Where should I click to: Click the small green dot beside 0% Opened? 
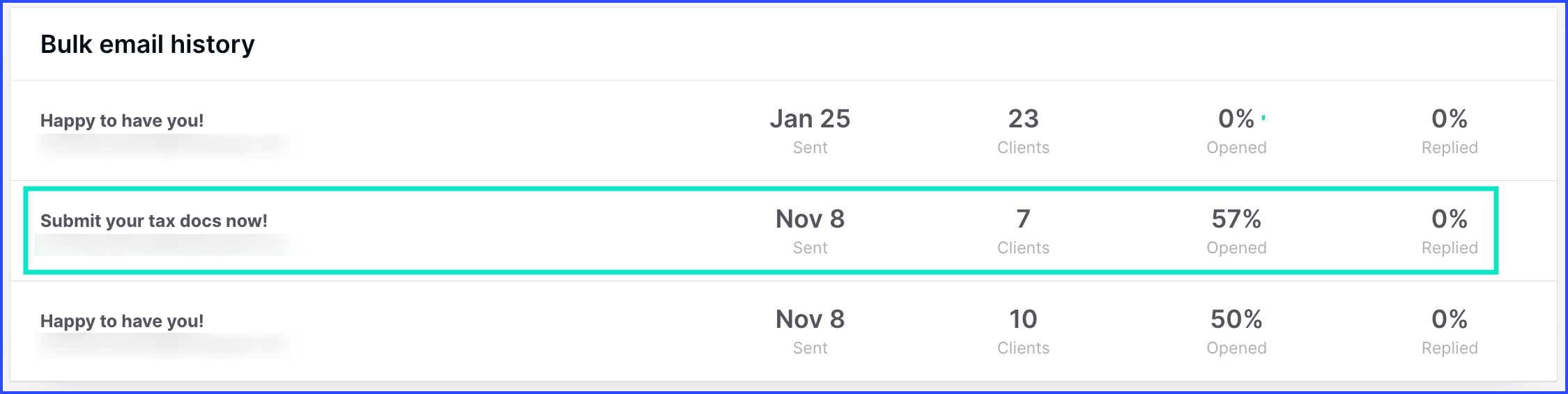(x=1263, y=118)
